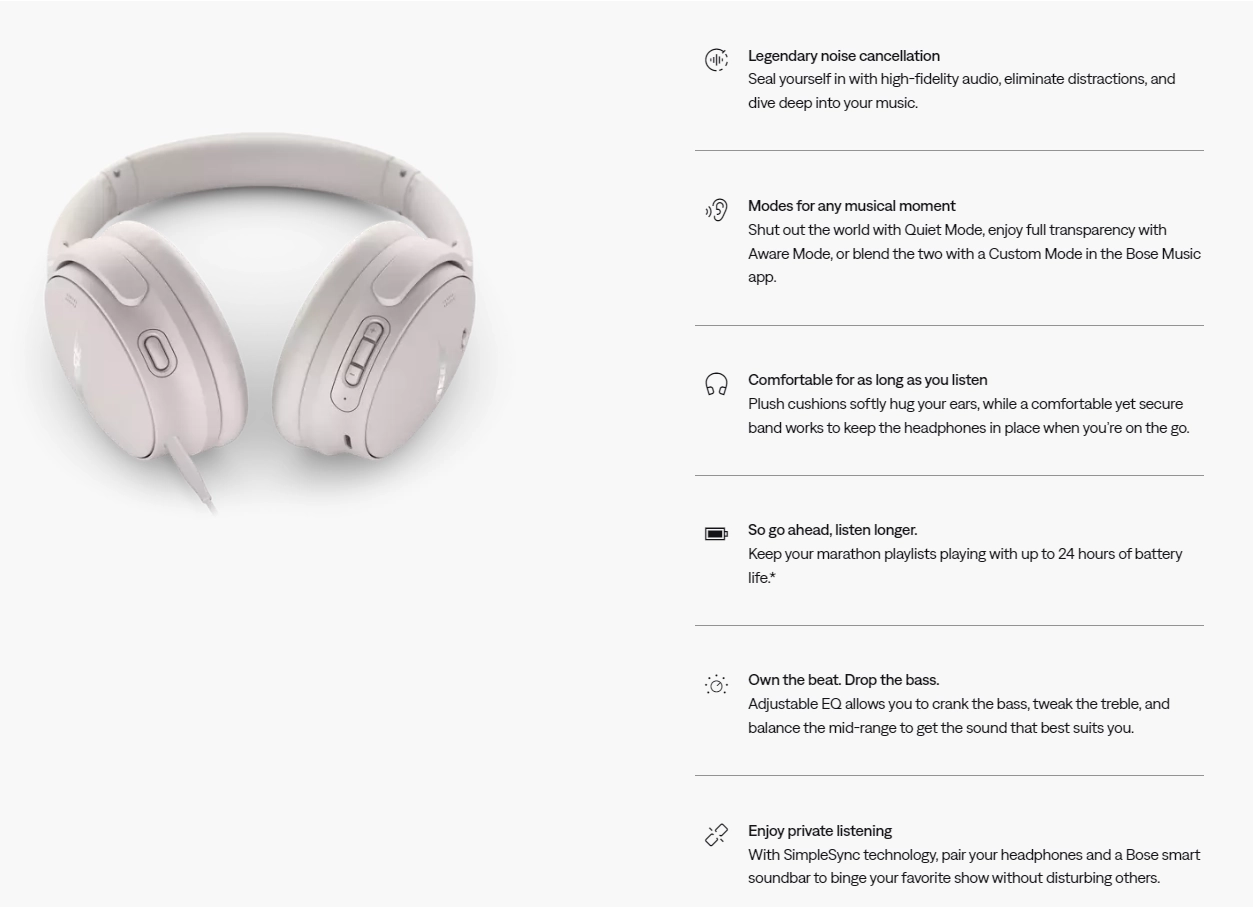1253x907 pixels.
Task: Click 'So go ahead, listen longer.' heading
Action: click(832, 530)
